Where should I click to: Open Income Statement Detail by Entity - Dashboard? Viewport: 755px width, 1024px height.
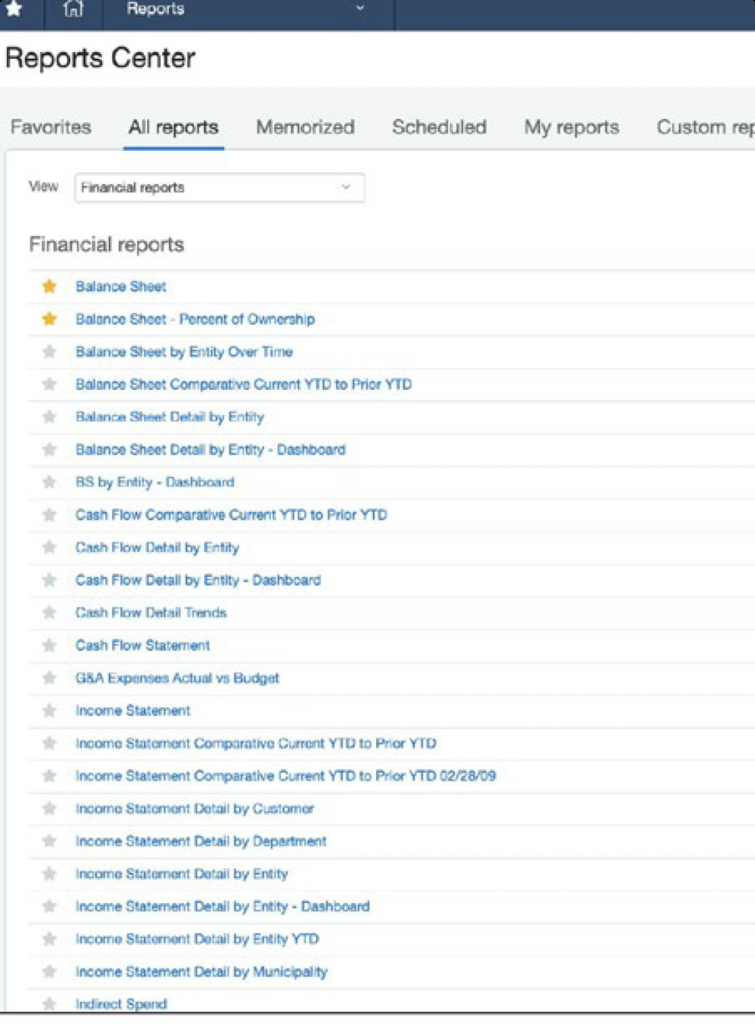tap(222, 906)
